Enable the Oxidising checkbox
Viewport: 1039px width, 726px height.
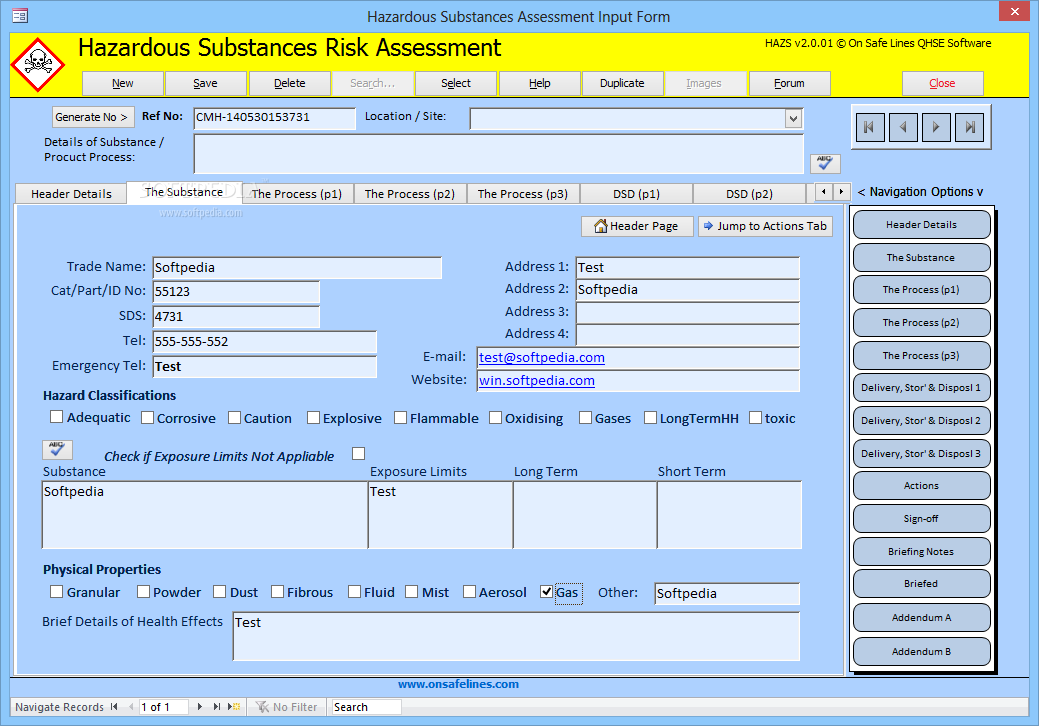(495, 417)
